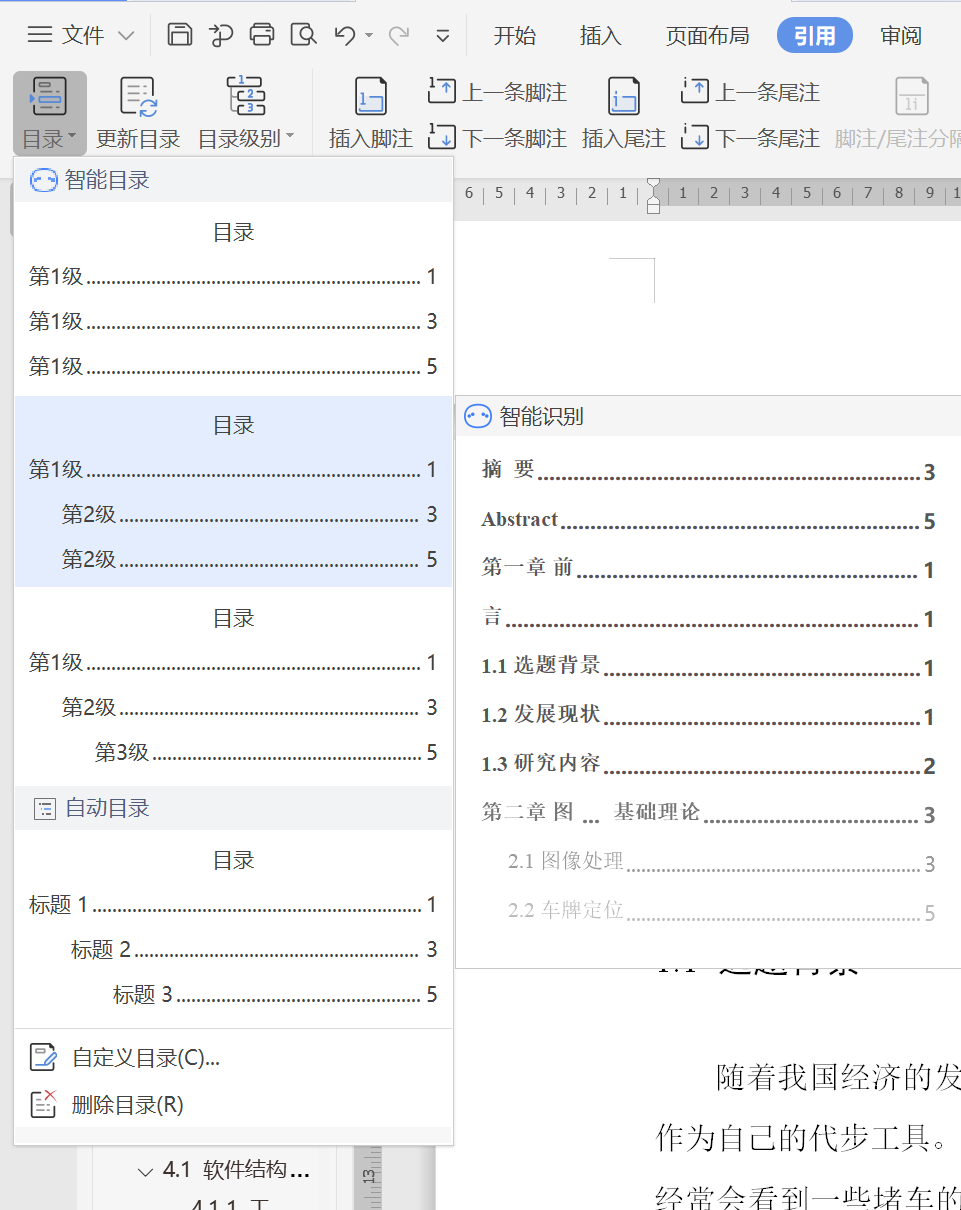Select the 引用 tab
The width and height of the screenshot is (961, 1210).
pyautogui.click(x=815, y=36)
